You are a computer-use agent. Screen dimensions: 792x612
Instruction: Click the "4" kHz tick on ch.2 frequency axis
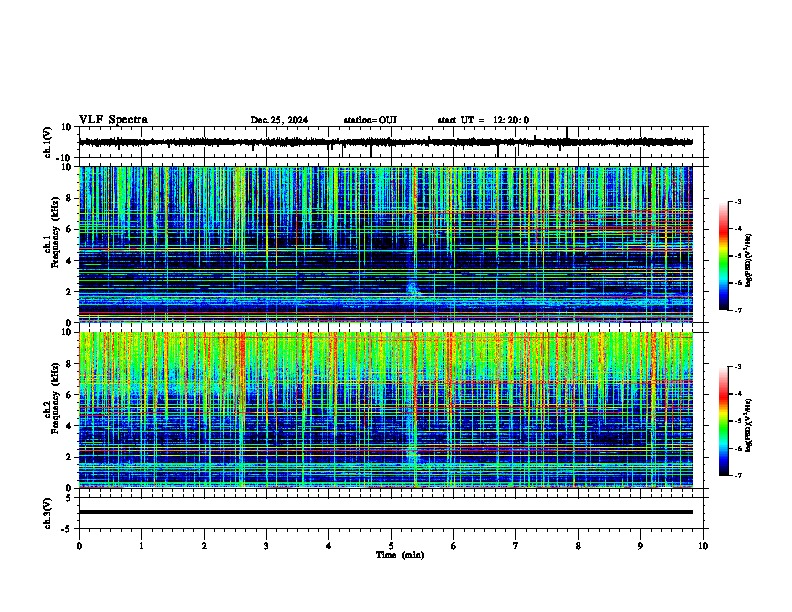[x=69, y=426]
